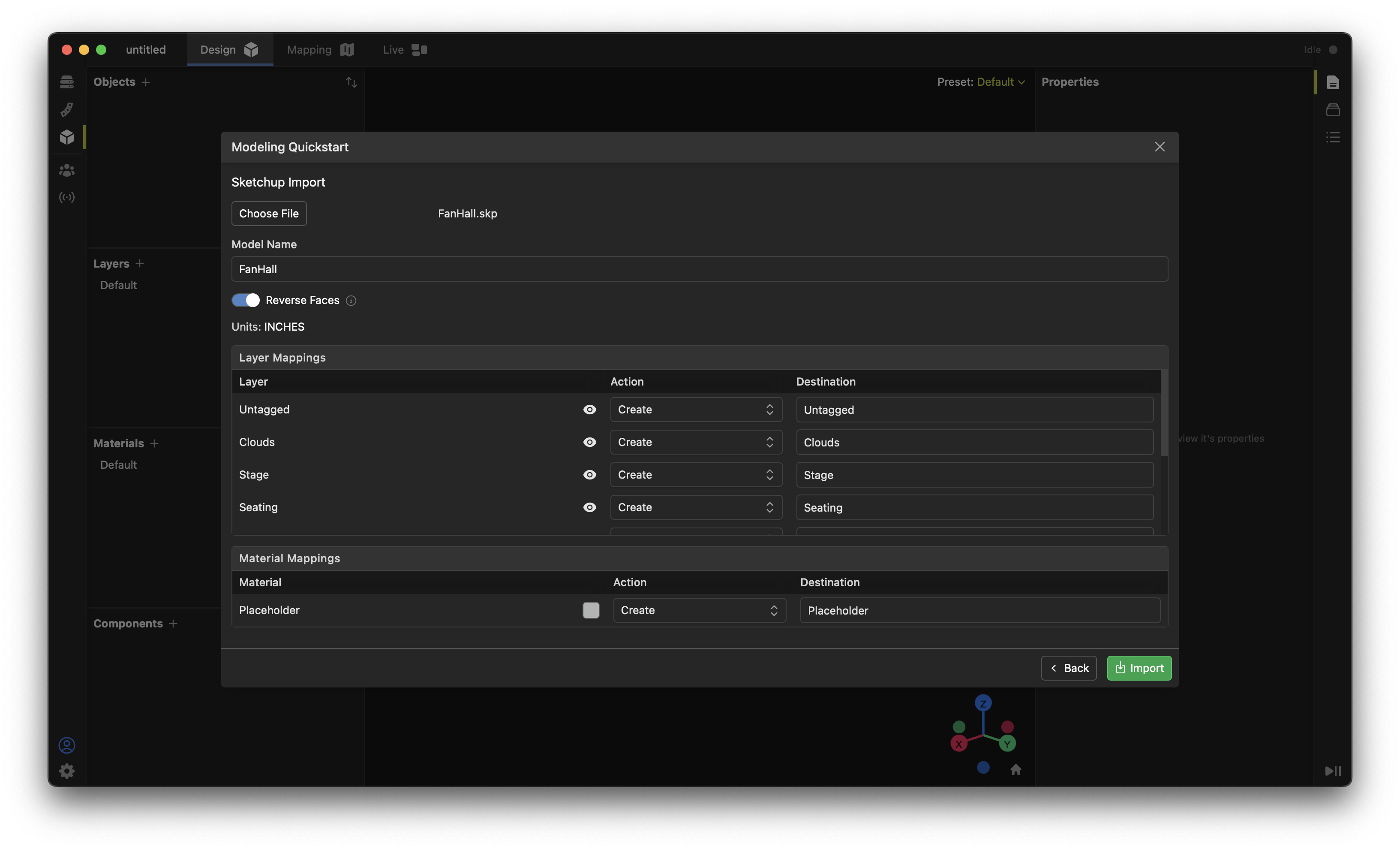The height and width of the screenshot is (850, 1400).
Task: Open the settings gear in the sidebar
Action: tap(66, 771)
